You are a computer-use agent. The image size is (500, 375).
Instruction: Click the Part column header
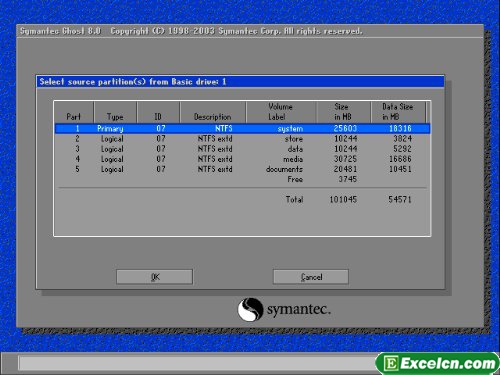[x=74, y=112]
